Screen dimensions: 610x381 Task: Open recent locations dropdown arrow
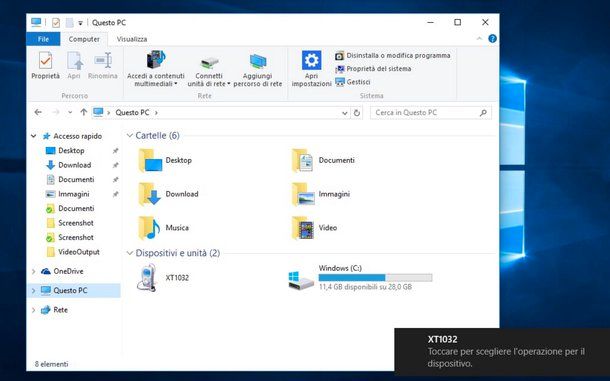[x=70, y=112]
